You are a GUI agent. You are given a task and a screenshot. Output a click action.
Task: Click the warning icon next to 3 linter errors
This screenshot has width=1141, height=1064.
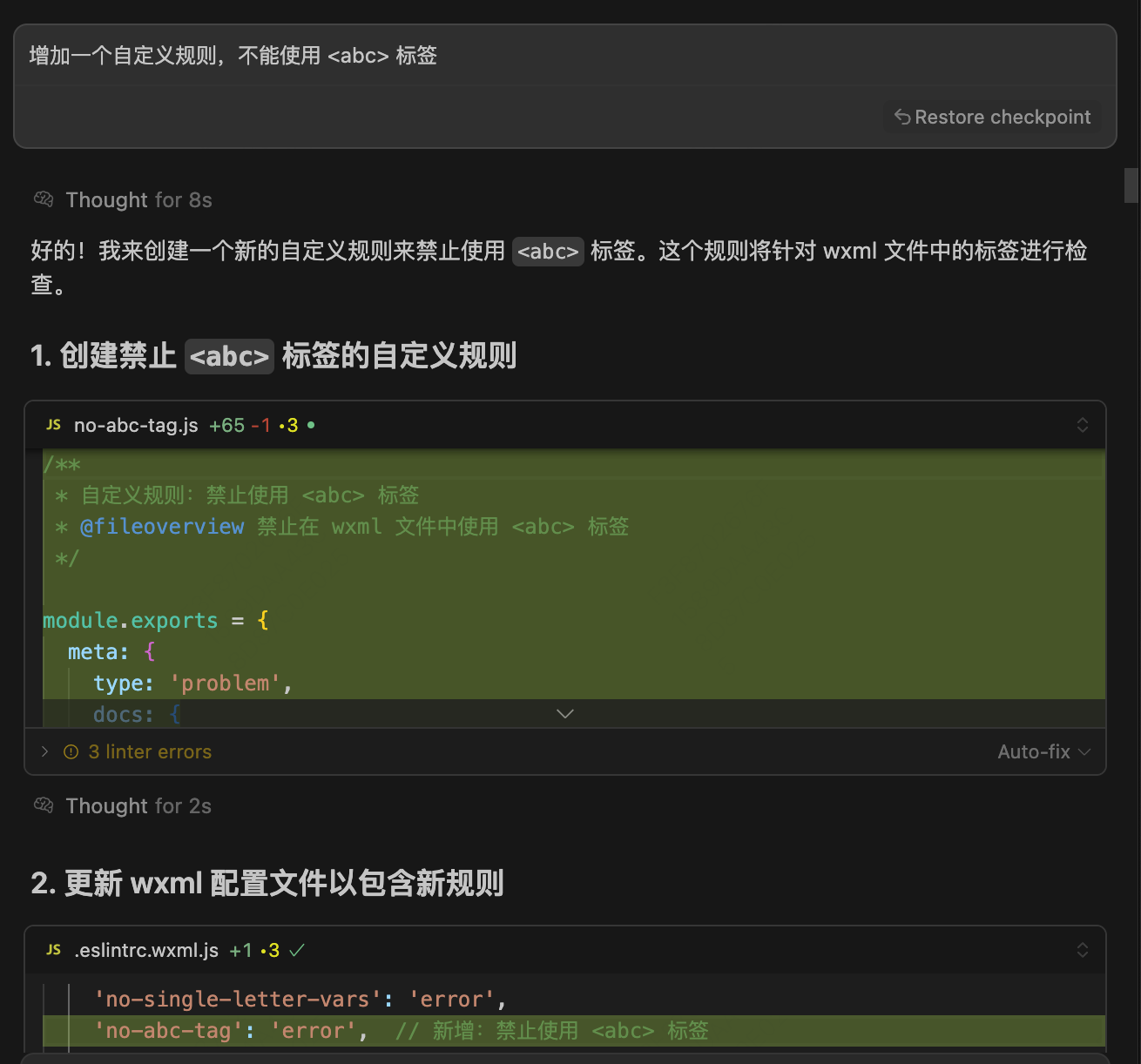click(x=71, y=751)
